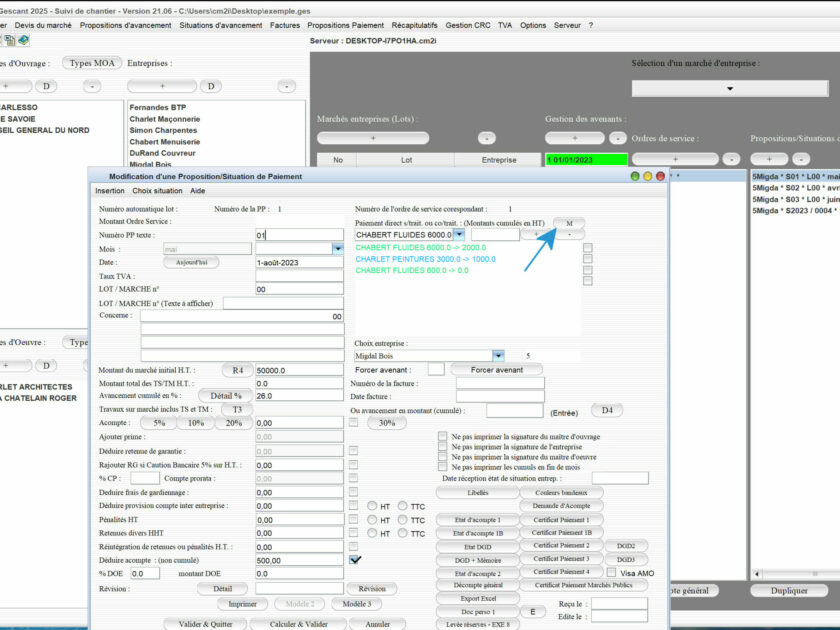The width and height of the screenshot is (840, 630).
Task: Open the CHABERT FLUIDES 6000.0 dropdown
Action: [459, 235]
